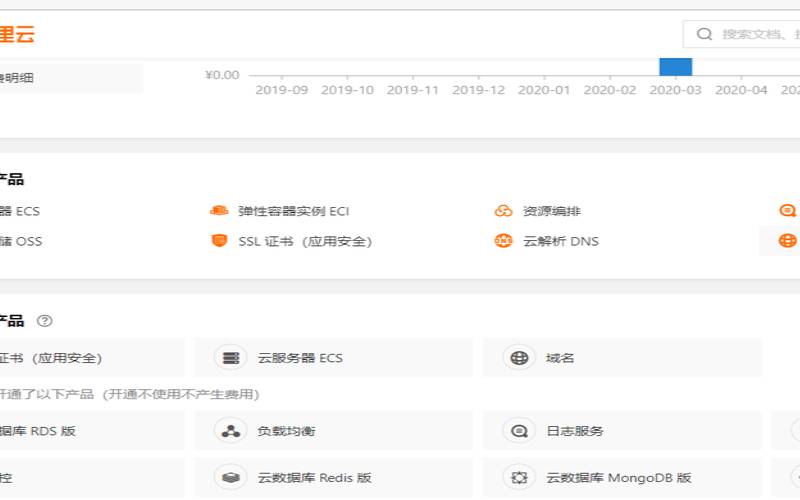Click the 域名 globe icon
The width and height of the screenshot is (800, 500).
[519, 358]
